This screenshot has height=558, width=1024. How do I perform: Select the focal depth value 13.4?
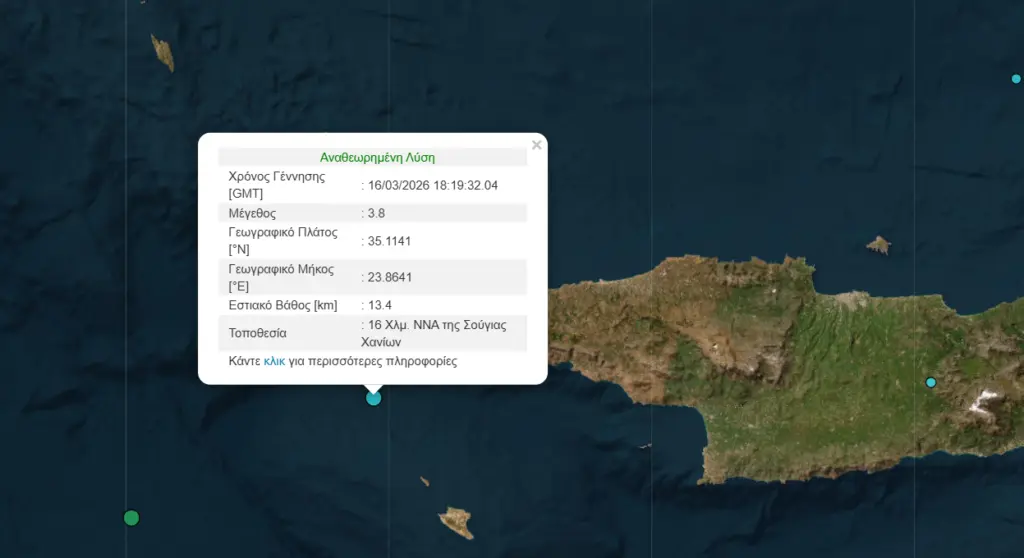point(379,305)
